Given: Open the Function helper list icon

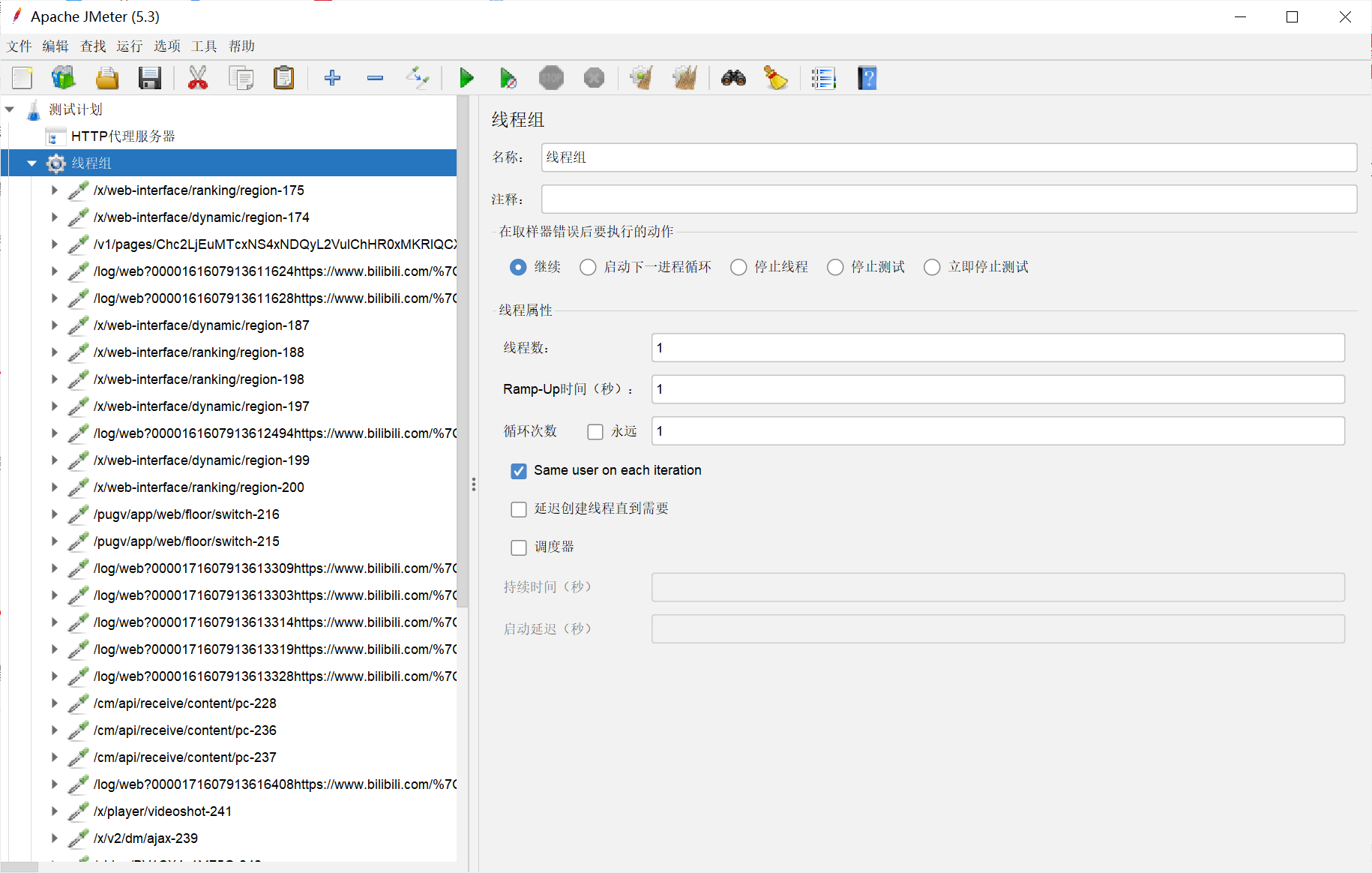Looking at the screenshot, I should pyautogui.click(x=823, y=78).
